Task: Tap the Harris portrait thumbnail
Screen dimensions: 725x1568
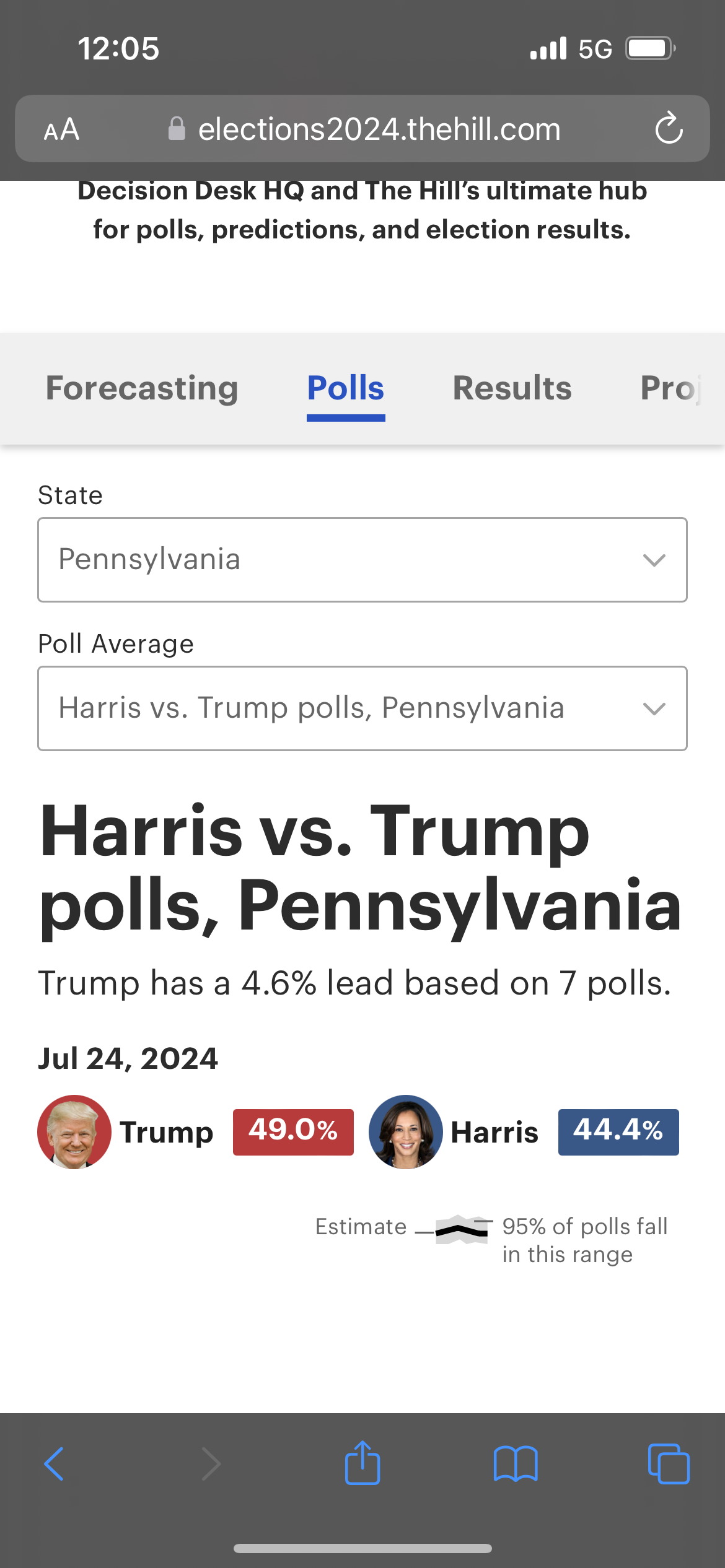Action: (x=406, y=1132)
